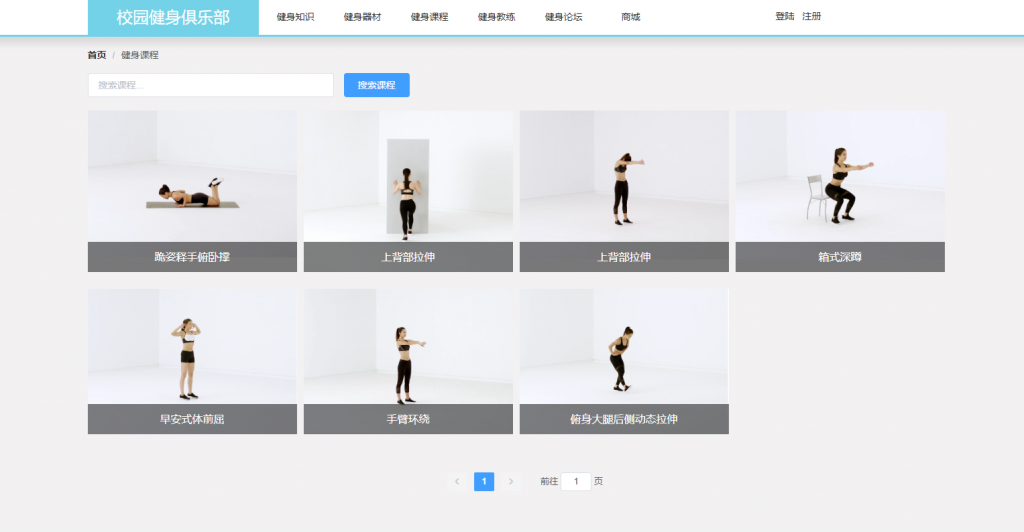Select page 1 in pagination
This screenshot has height=532, width=1024.
click(484, 481)
